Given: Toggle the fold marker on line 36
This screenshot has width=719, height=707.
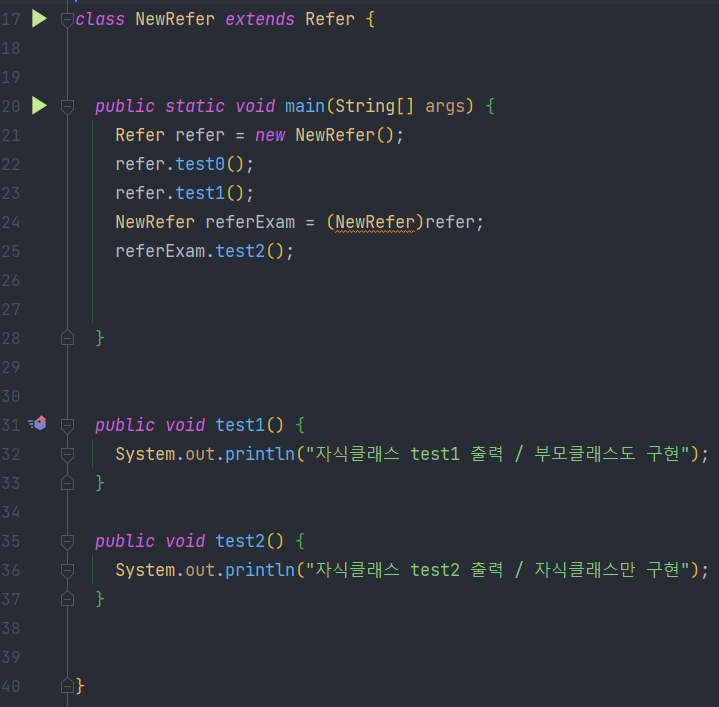Looking at the screenshot, I should point(67,570).
